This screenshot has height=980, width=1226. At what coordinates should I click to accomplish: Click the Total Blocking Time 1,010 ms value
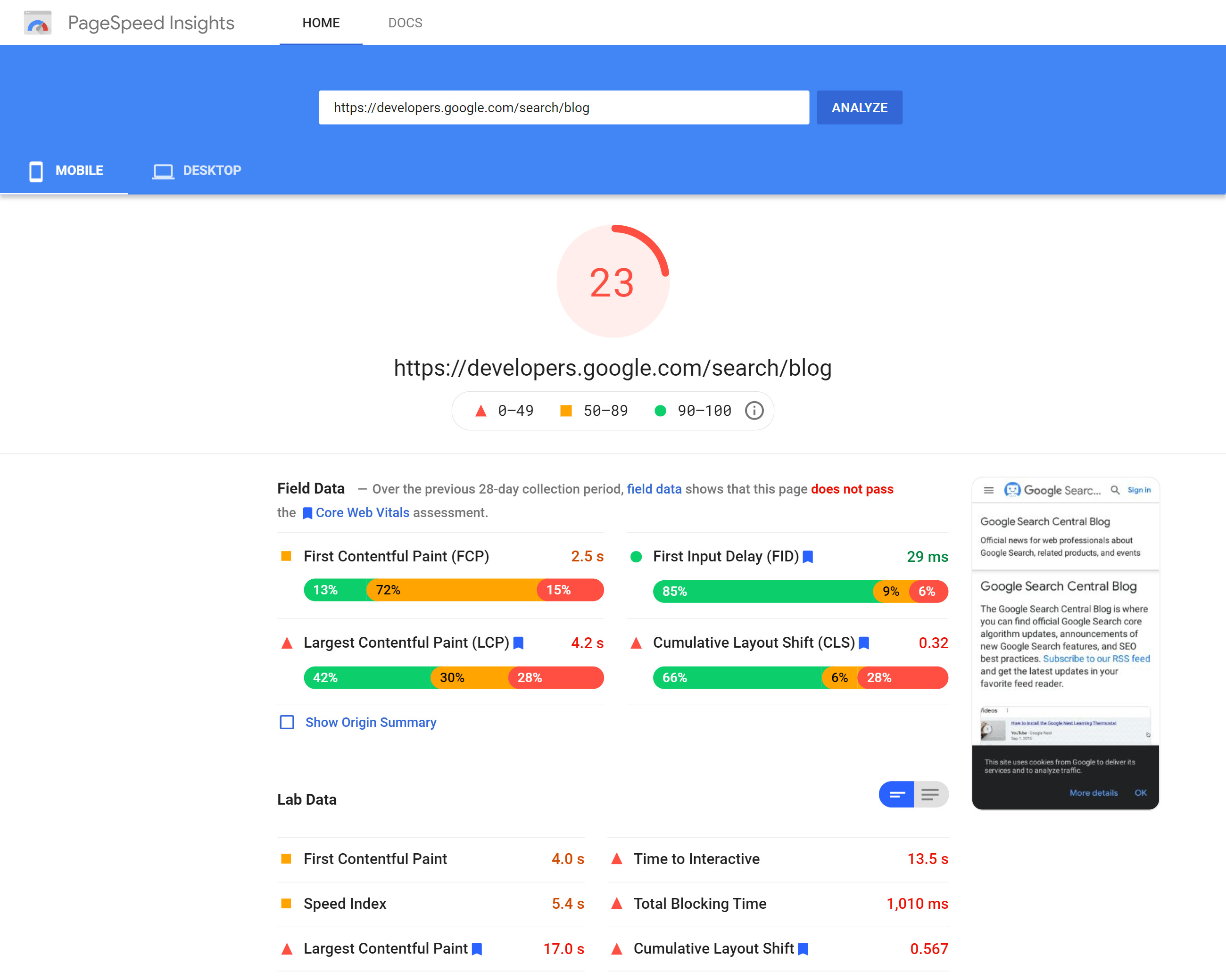click(917, 904)
